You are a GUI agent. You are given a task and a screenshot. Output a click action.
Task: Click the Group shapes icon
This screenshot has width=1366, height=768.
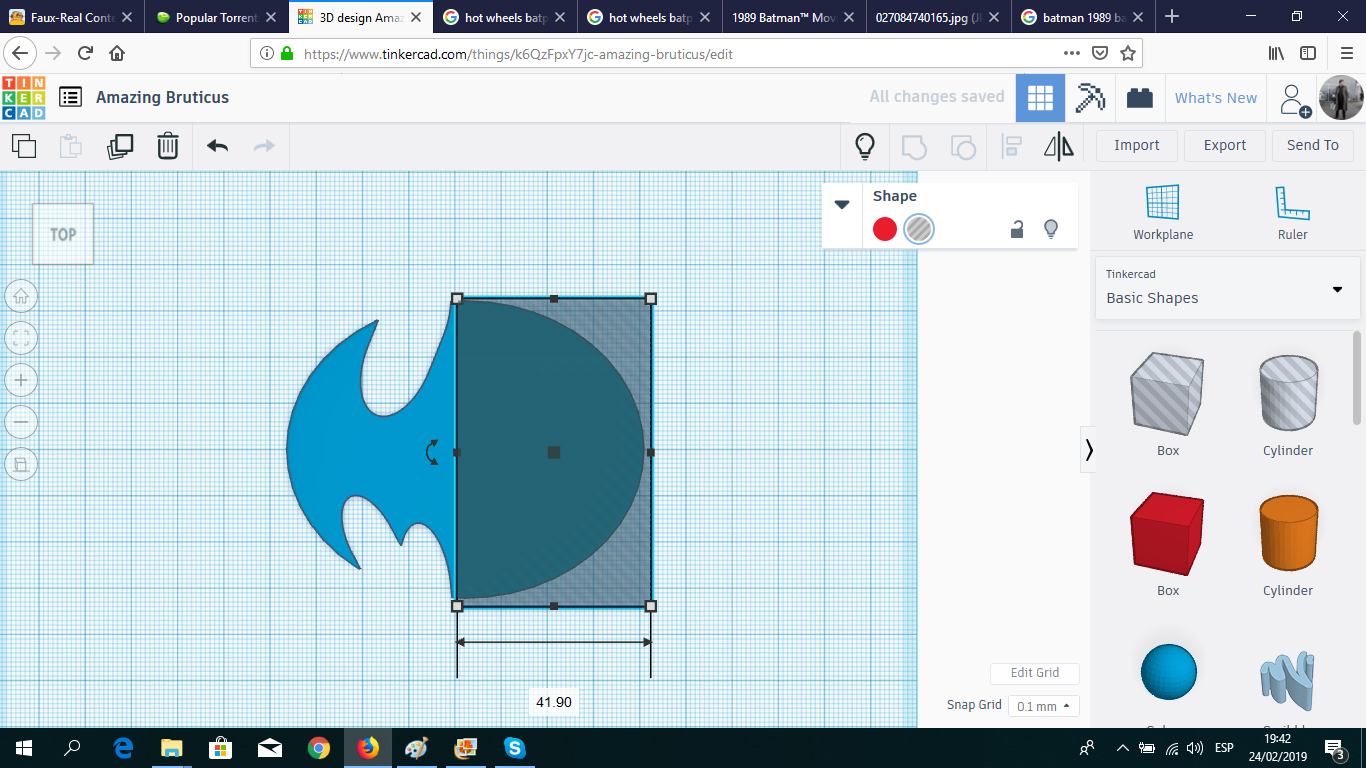pos(914,146)
